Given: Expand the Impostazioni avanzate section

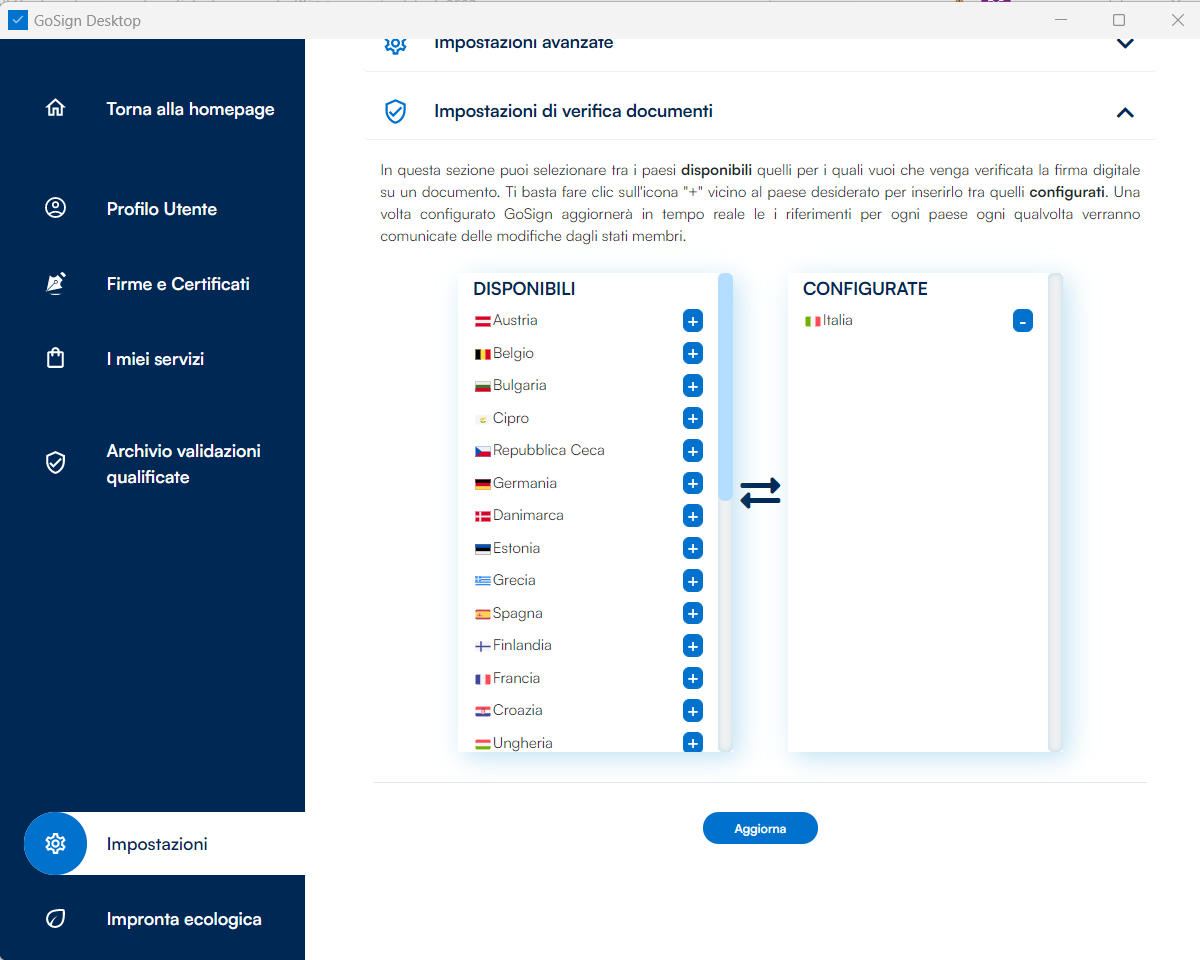Looking at the screenshot, I should 1125,44.
